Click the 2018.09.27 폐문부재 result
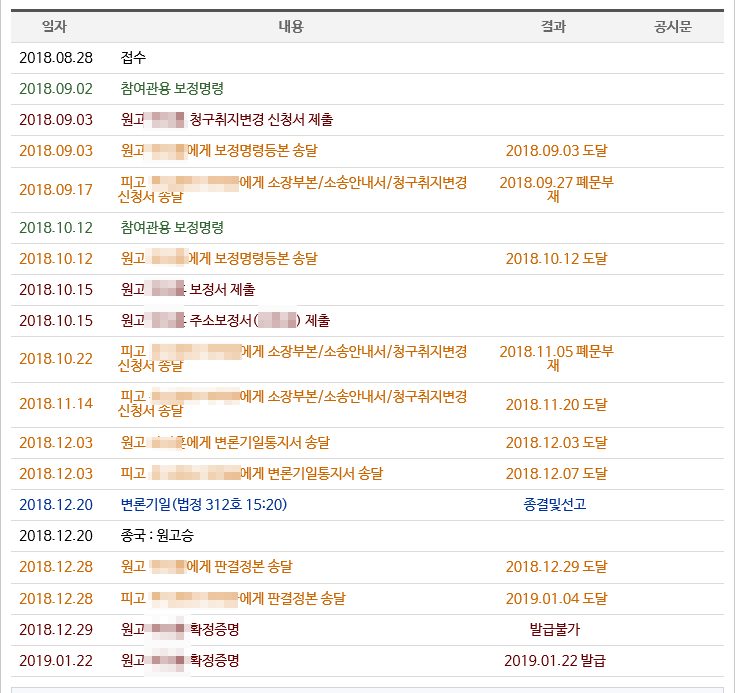740x693 pixels. (x=555, y=189)
